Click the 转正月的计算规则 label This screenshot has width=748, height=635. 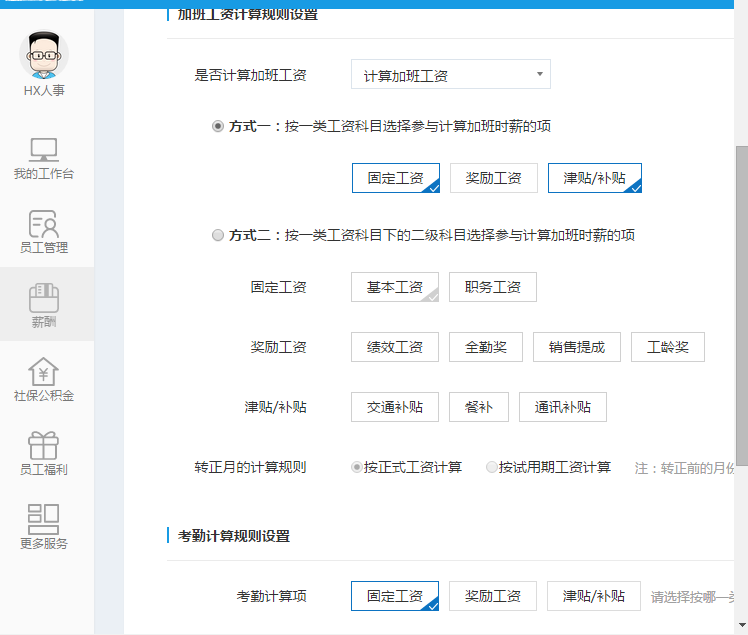point(250,467)
